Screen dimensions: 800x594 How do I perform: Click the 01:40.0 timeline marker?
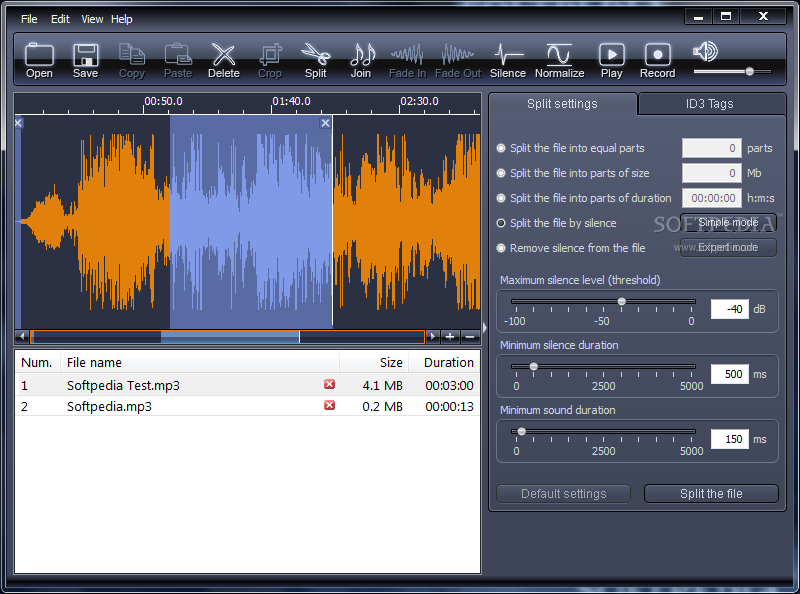point(291,101)
